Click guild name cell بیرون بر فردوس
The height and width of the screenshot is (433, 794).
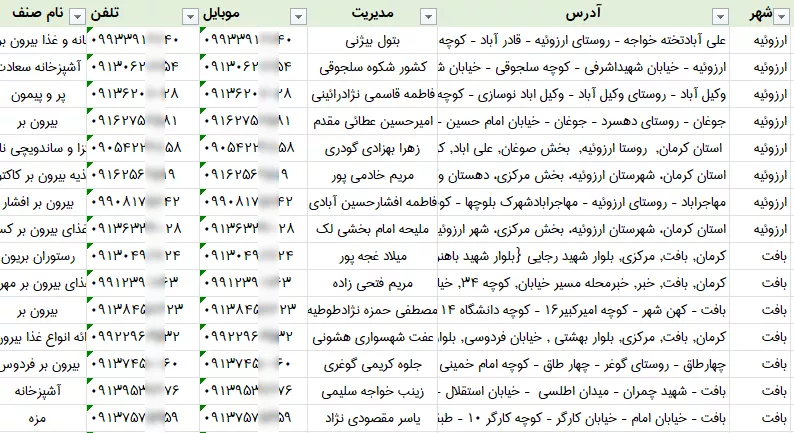pyautogui.click(x=43, y=364)
